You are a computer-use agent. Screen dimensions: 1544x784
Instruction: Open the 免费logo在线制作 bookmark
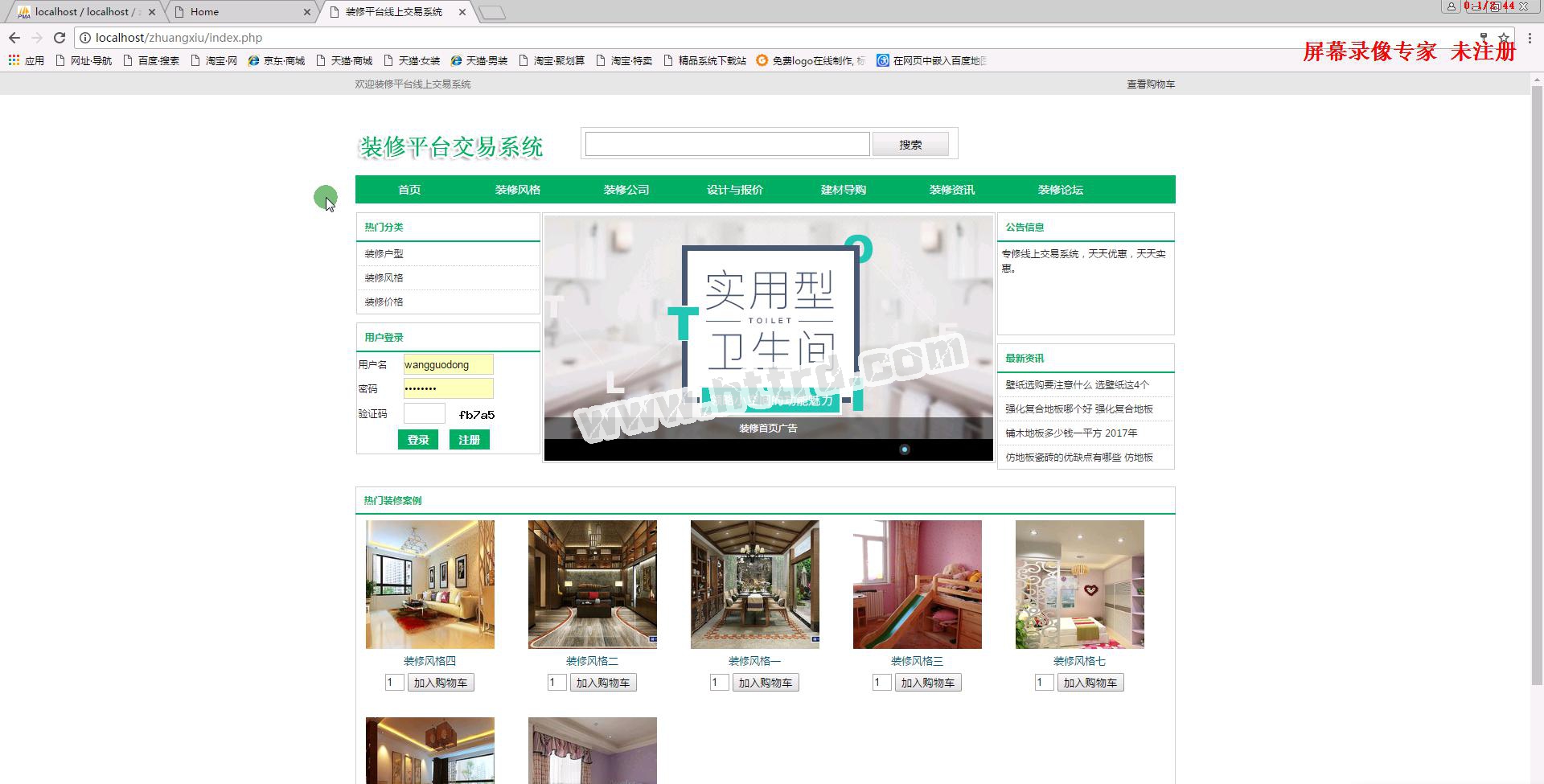tap(811, 60)
